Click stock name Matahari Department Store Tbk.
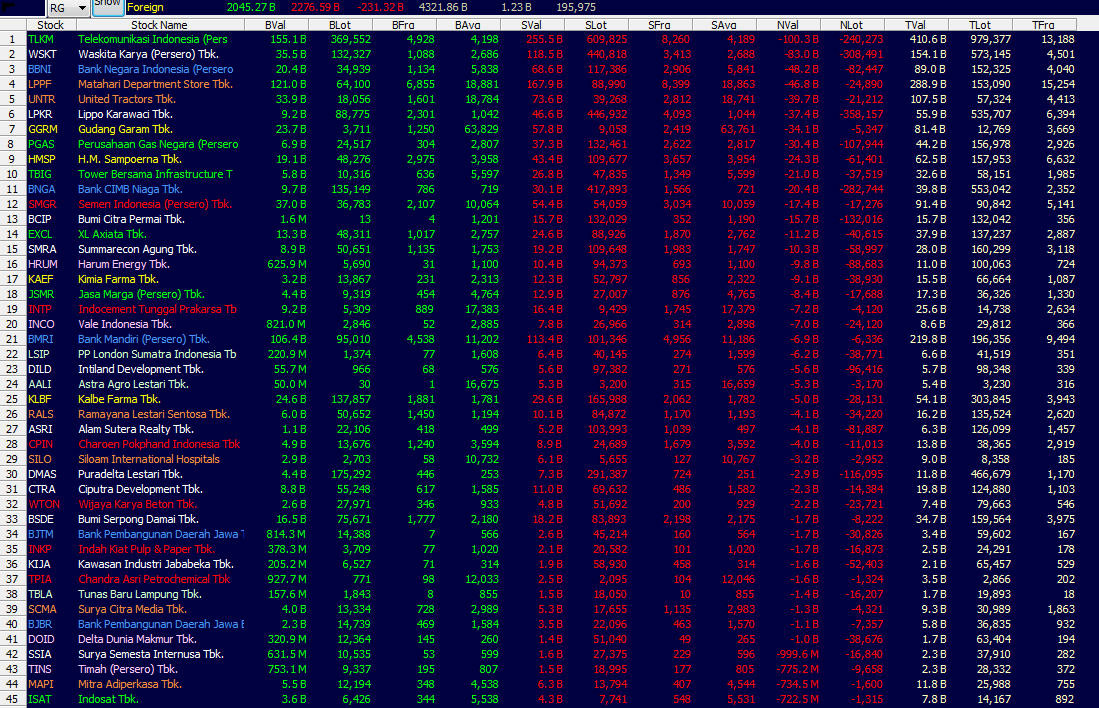Viewport: 1099px width, 708px height. (155, 84)
